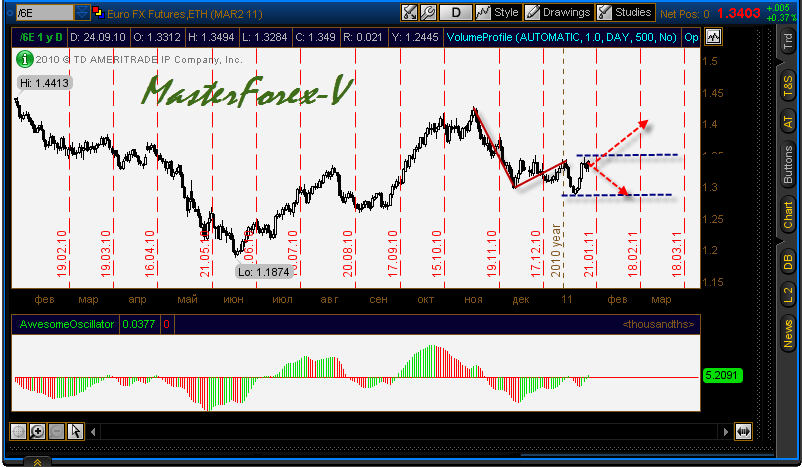Click the zoom out minus icon
802x467 pixels.
[x=56, y=431]
